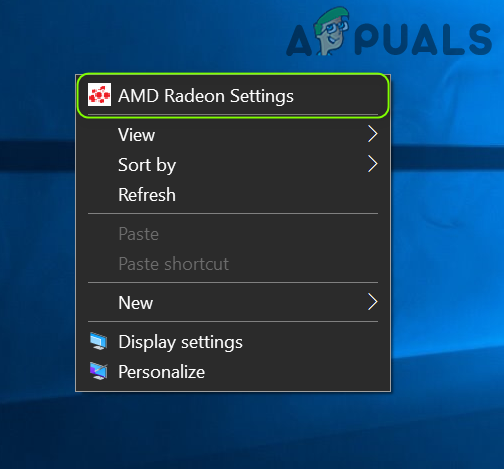Click the red AMD Radeon icon
Image resolution: width=504 pixels, height=469 pixels.
(x=99, y=95)
